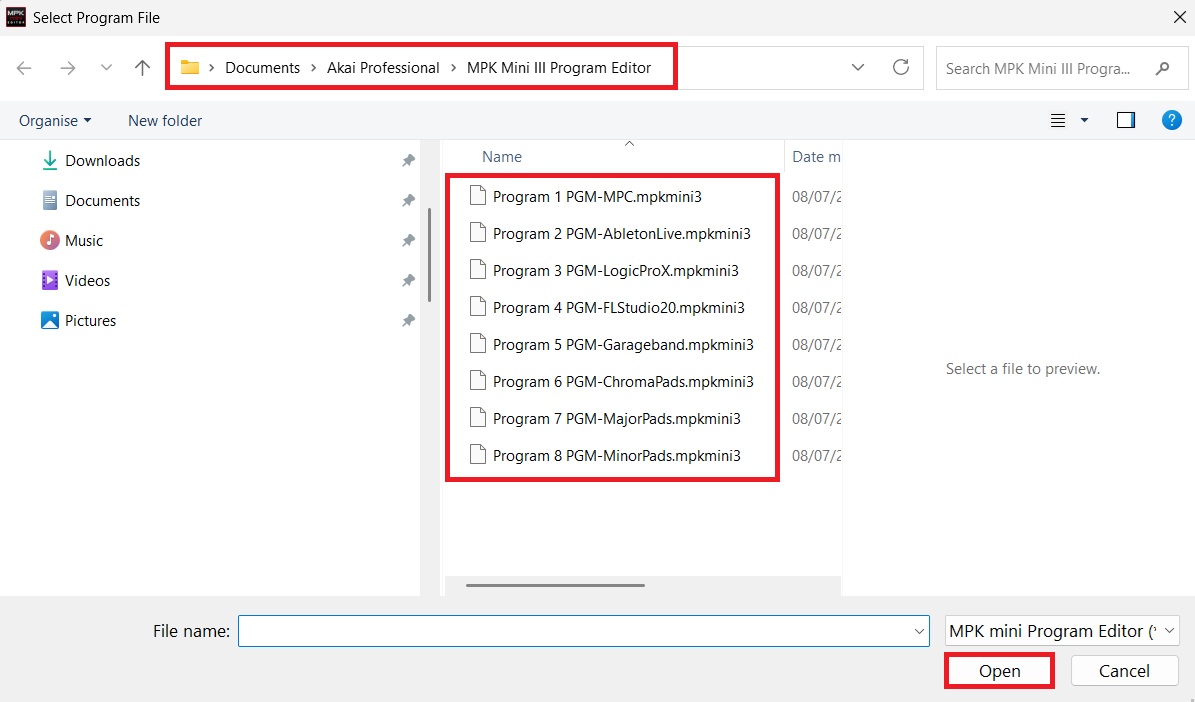
Task: Expand the File name dropdown arrow
Action: 919,631
